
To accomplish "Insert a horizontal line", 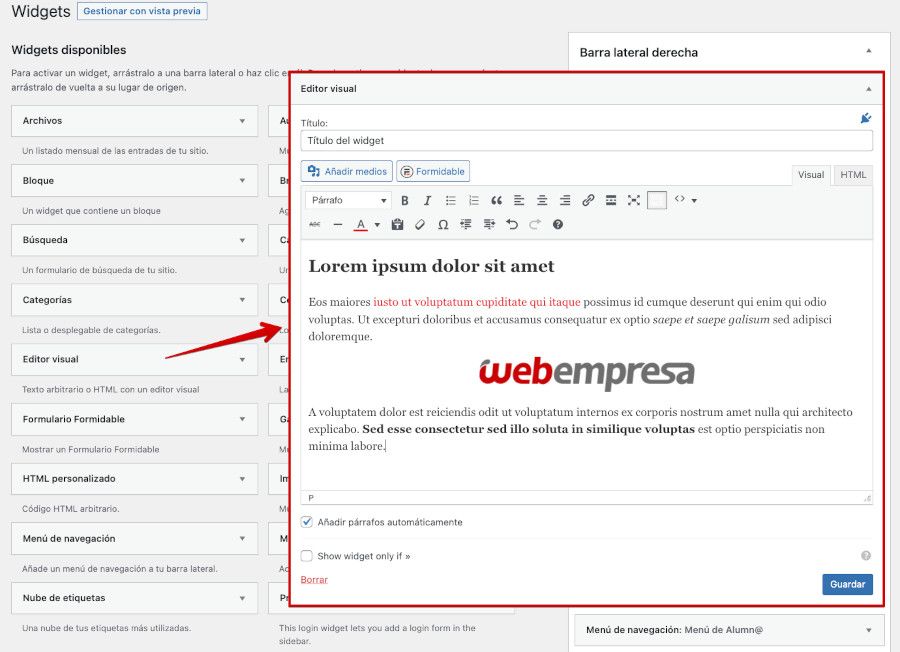I will (x=338, y=224).
